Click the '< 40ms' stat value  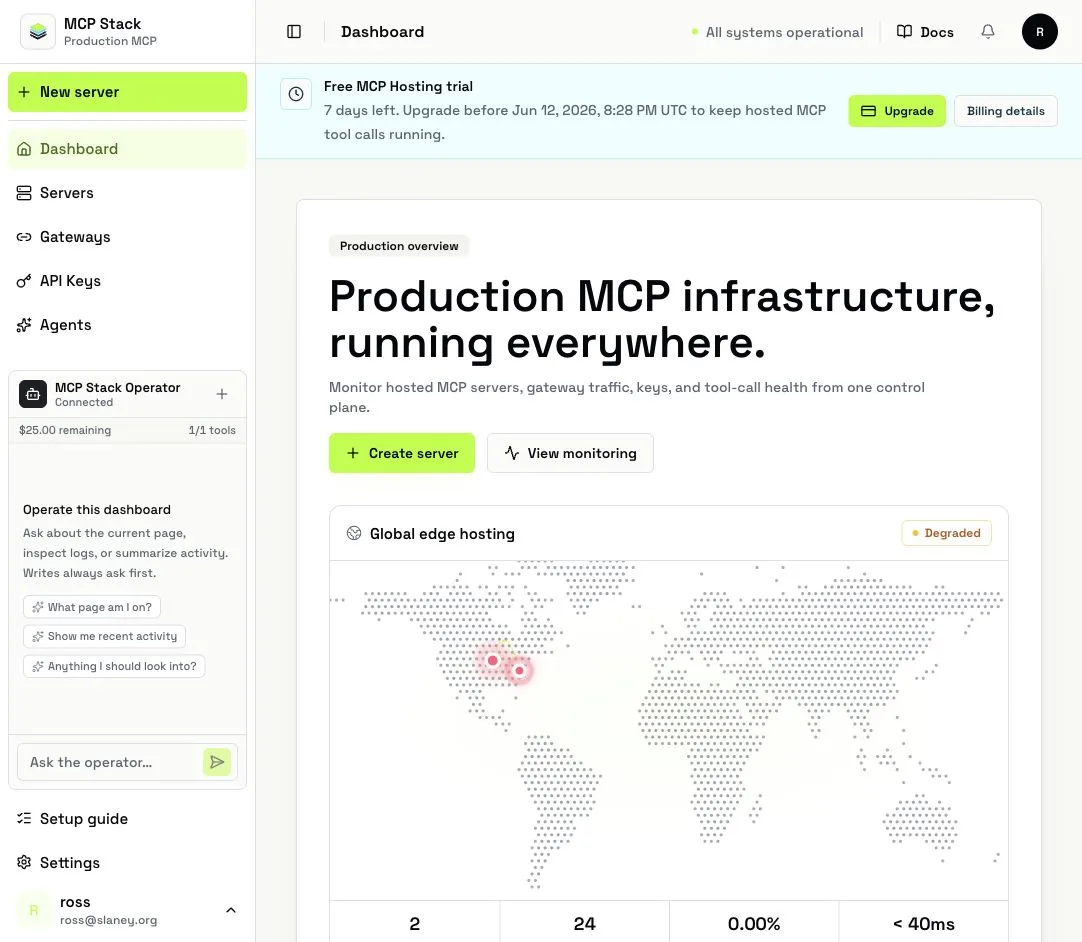(x=923, y=923)
